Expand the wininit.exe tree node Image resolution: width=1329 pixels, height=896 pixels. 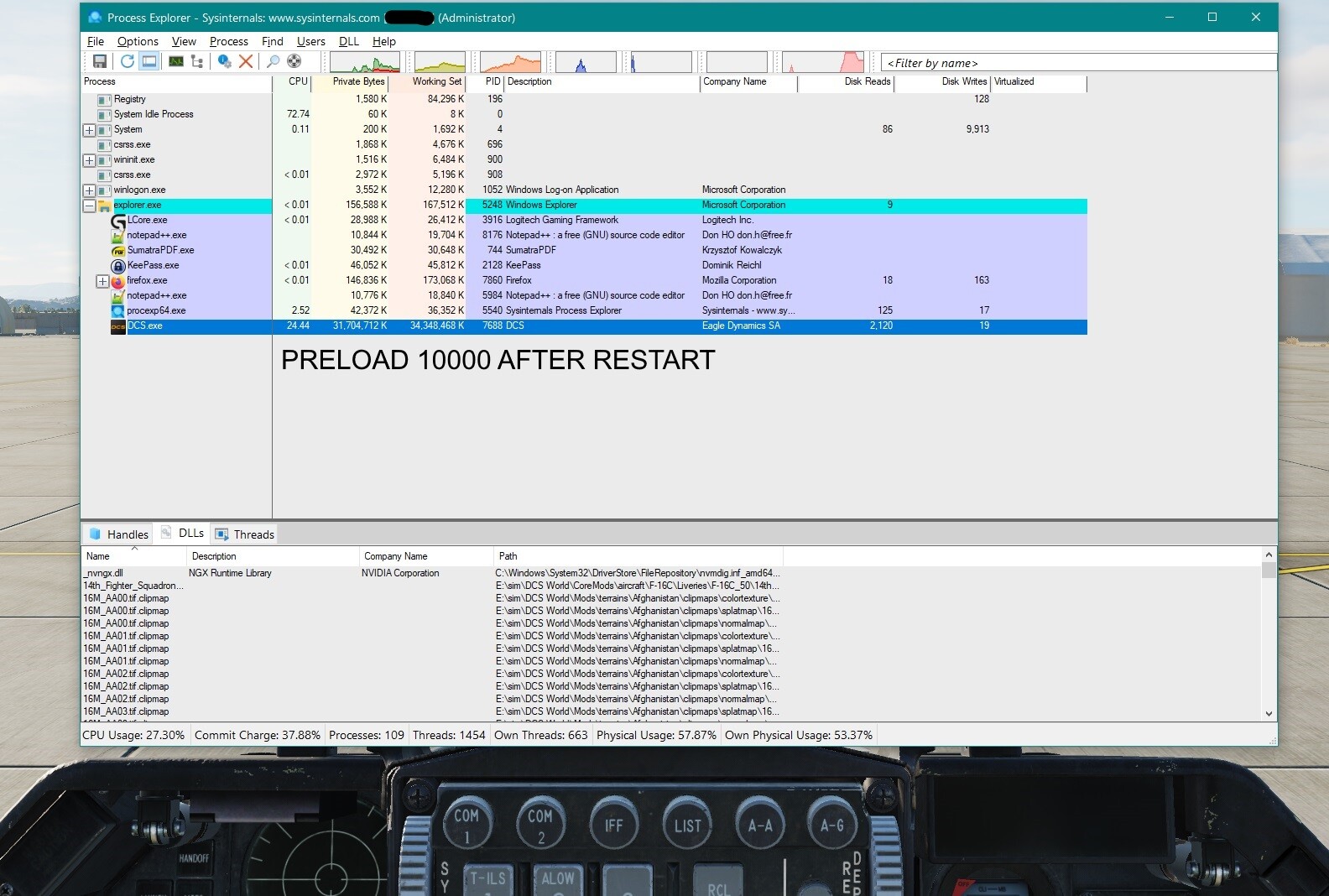click(x=89, y=160)
